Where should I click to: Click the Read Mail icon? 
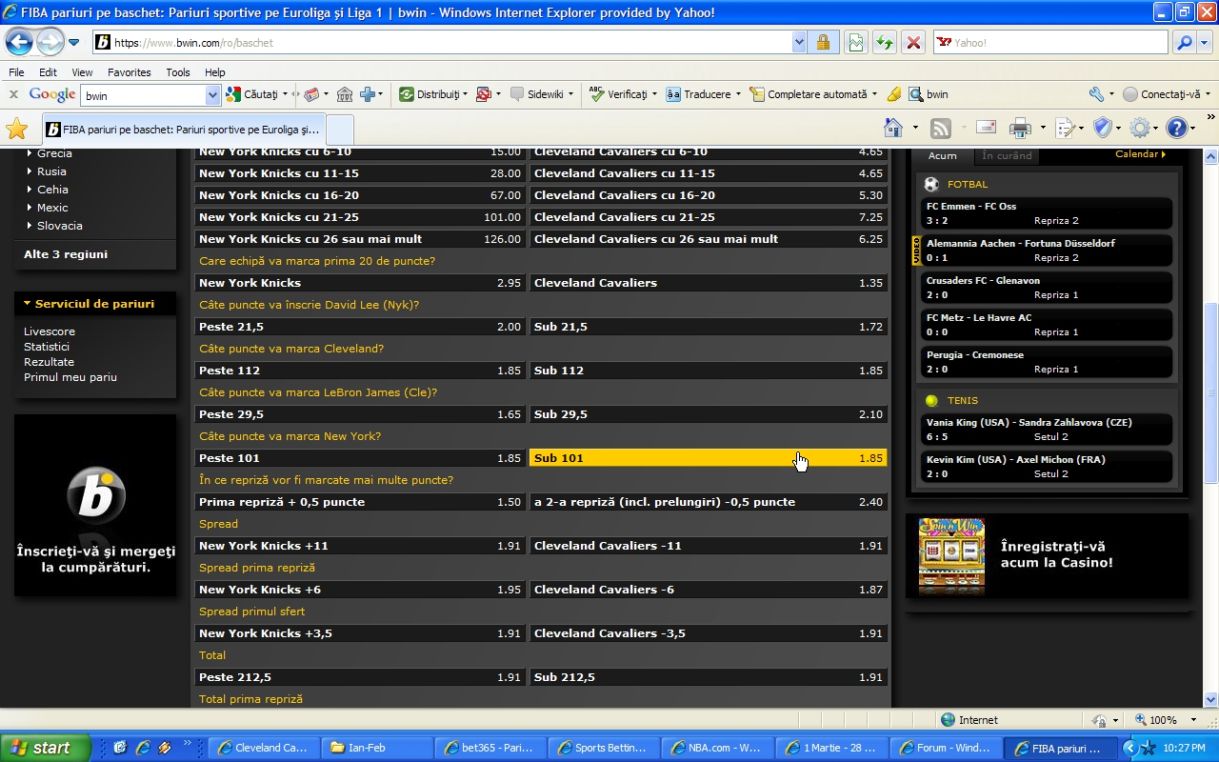986,128
